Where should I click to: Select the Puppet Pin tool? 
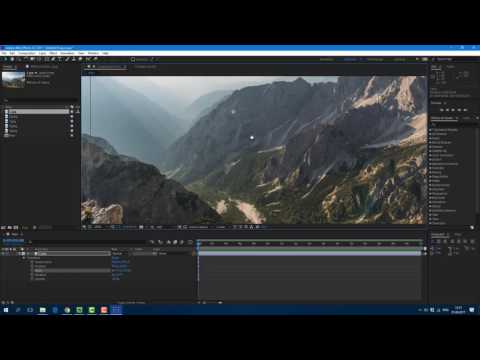pyautogui.click(x=95, y=59)
